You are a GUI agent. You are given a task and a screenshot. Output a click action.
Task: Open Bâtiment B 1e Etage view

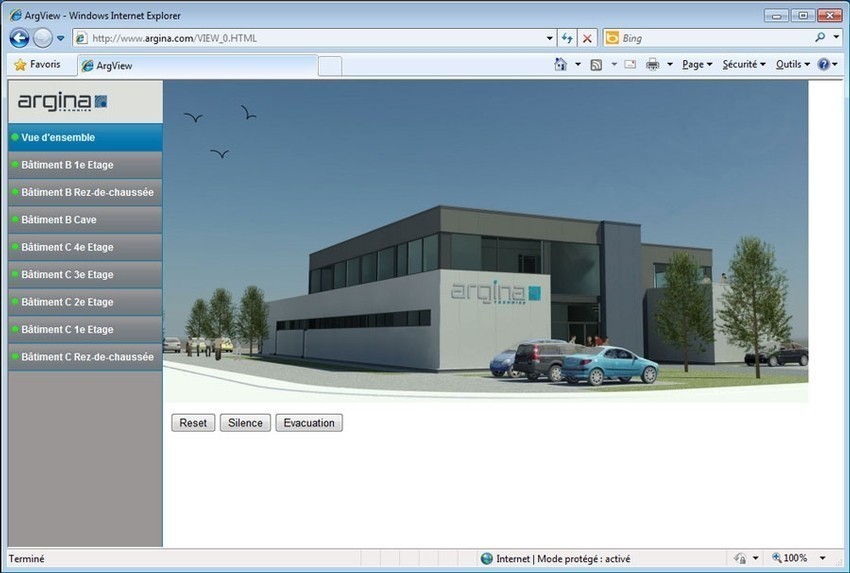click(85, 165)
